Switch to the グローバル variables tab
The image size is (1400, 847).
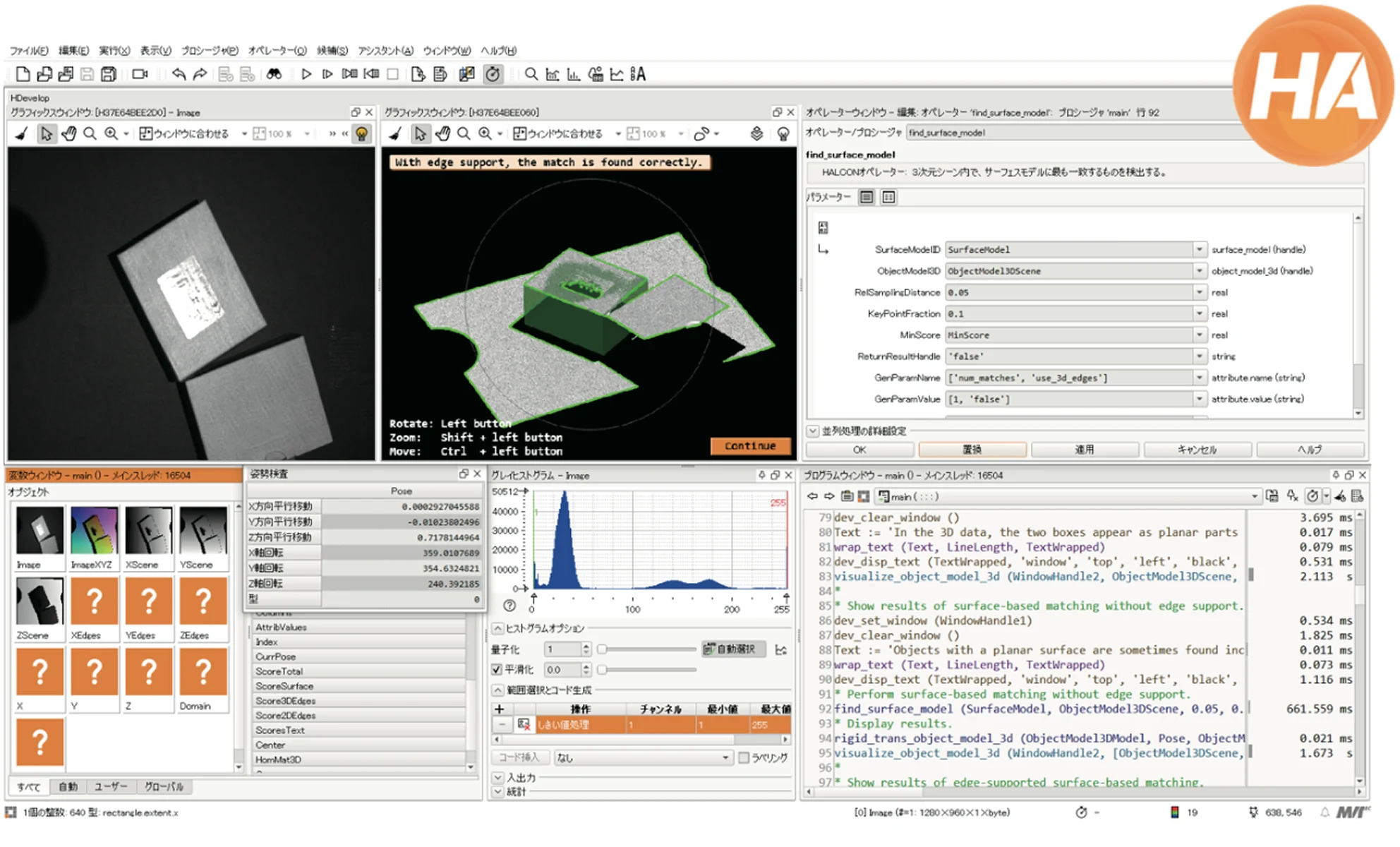pyautogui.click(x=164, y=786)
